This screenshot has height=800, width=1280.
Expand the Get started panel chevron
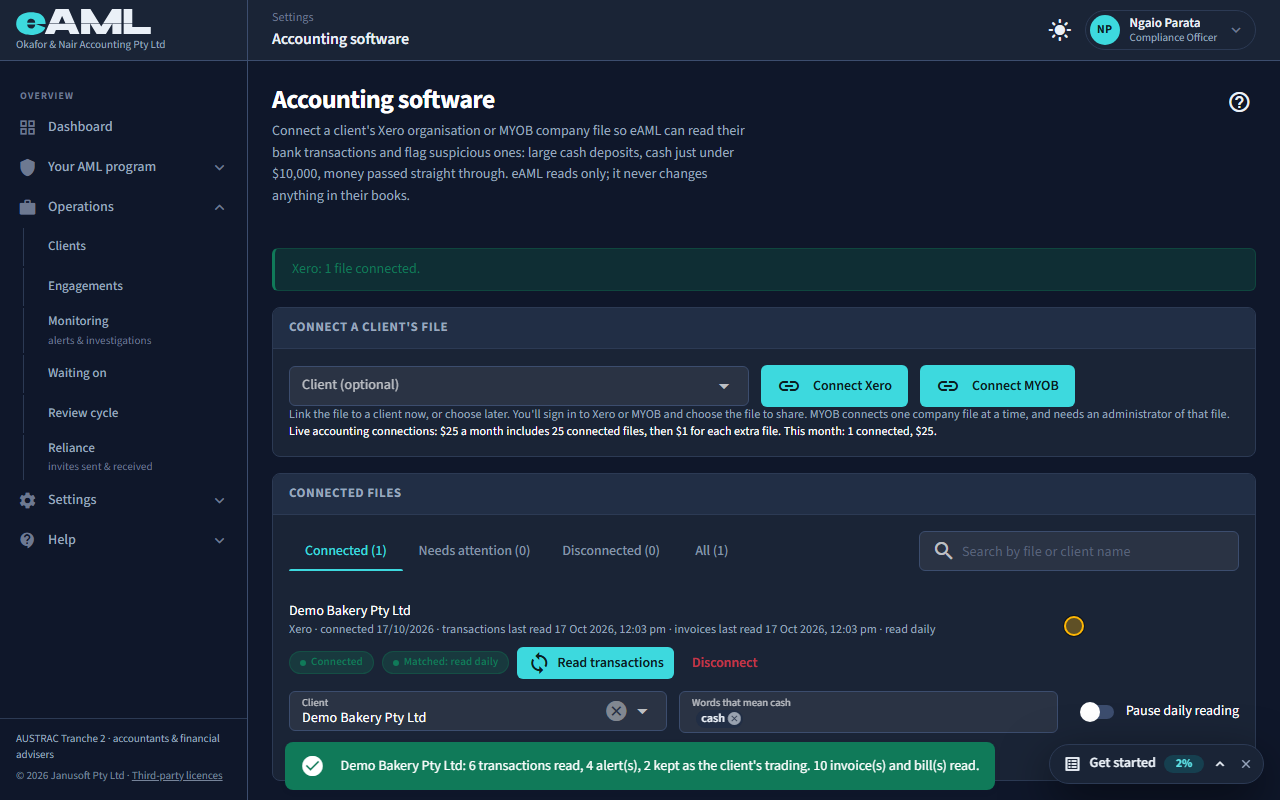1220,763
